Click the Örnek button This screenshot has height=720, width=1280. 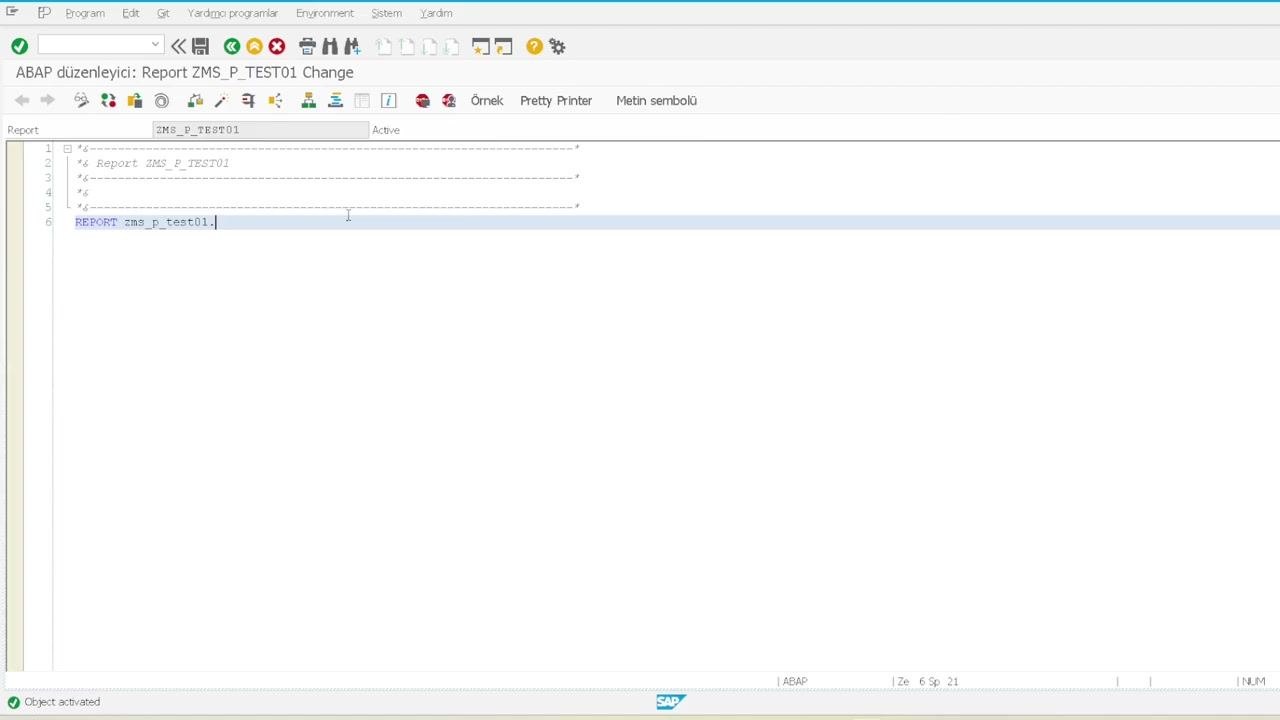pos(487,100)
